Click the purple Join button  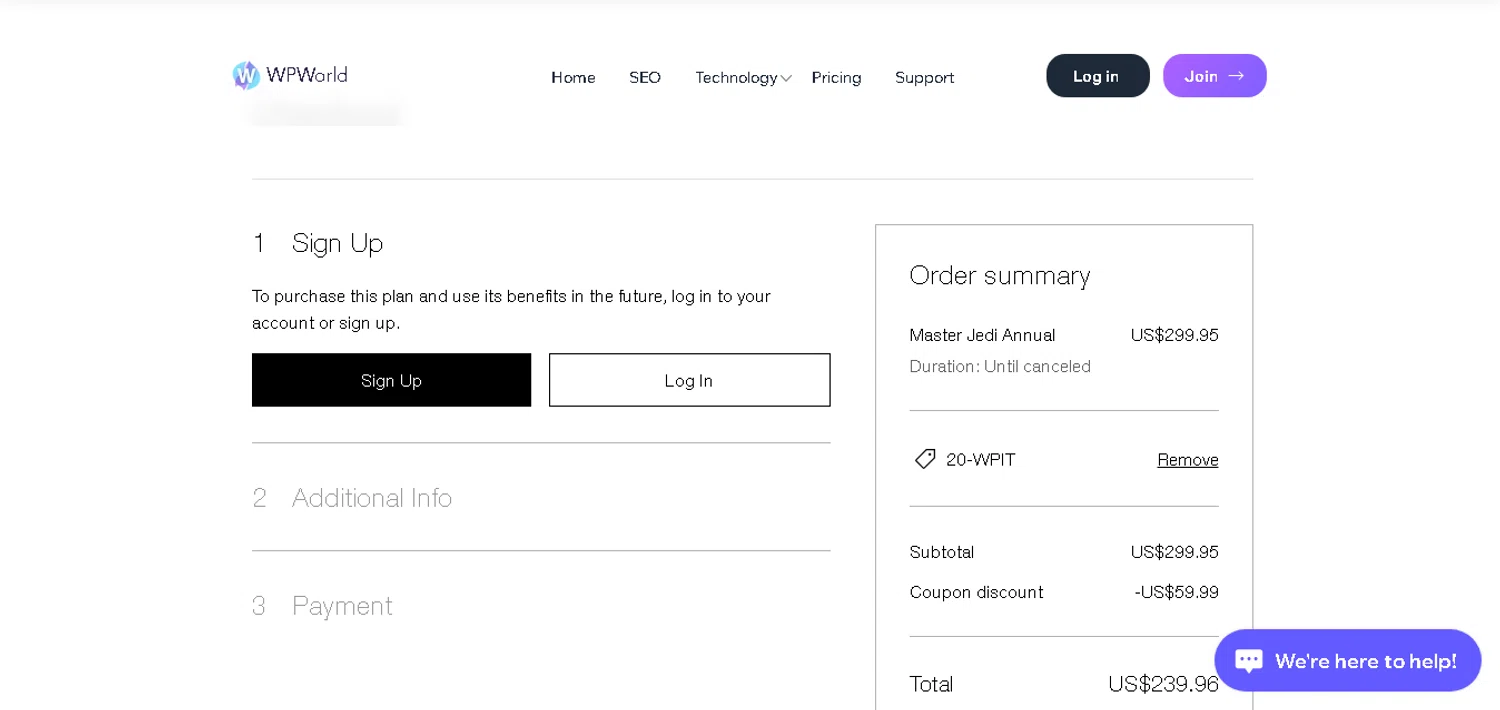(x=1215, y=76)
